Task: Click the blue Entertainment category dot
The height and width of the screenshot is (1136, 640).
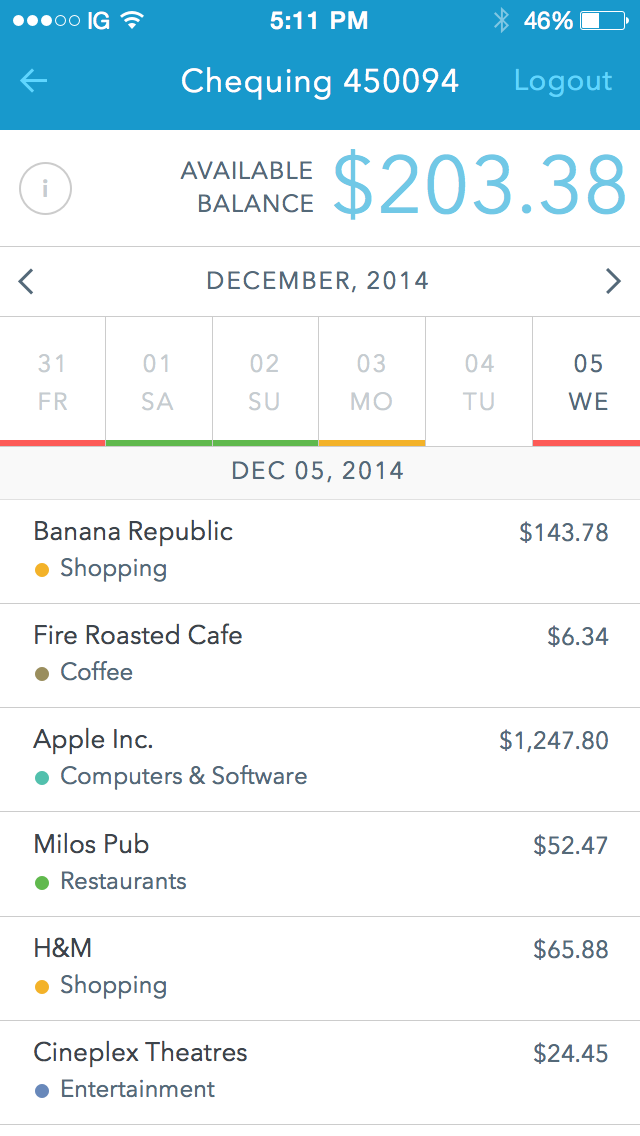Action: [x=42, y=1090]
